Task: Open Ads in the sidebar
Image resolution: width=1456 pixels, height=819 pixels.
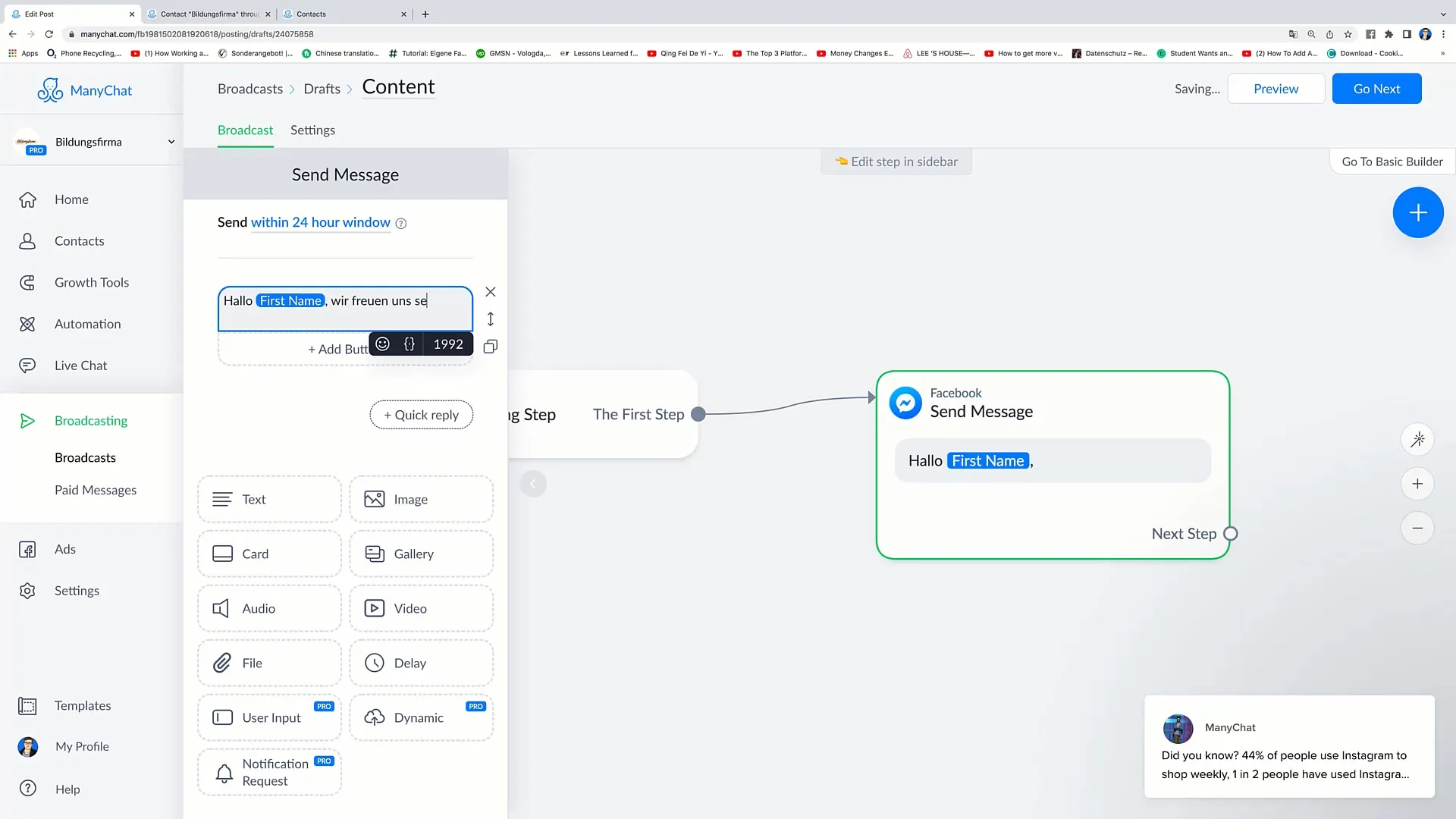Action: coord(64,549)
